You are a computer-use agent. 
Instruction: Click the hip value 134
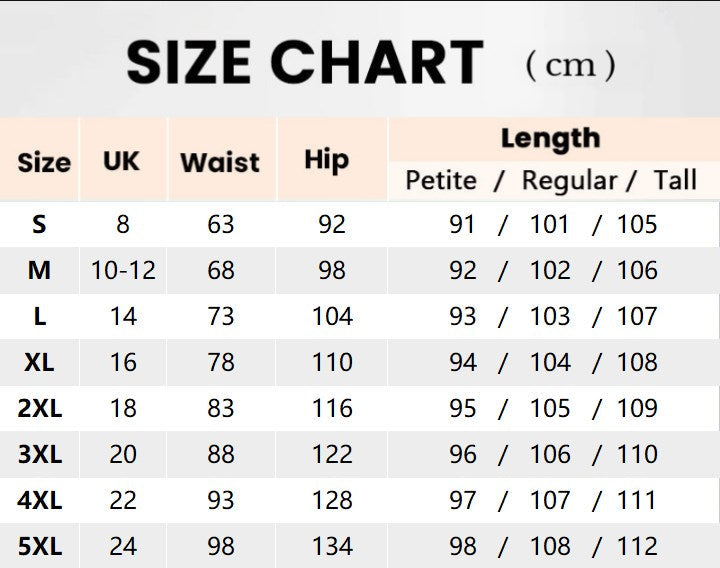pos(332,546)
